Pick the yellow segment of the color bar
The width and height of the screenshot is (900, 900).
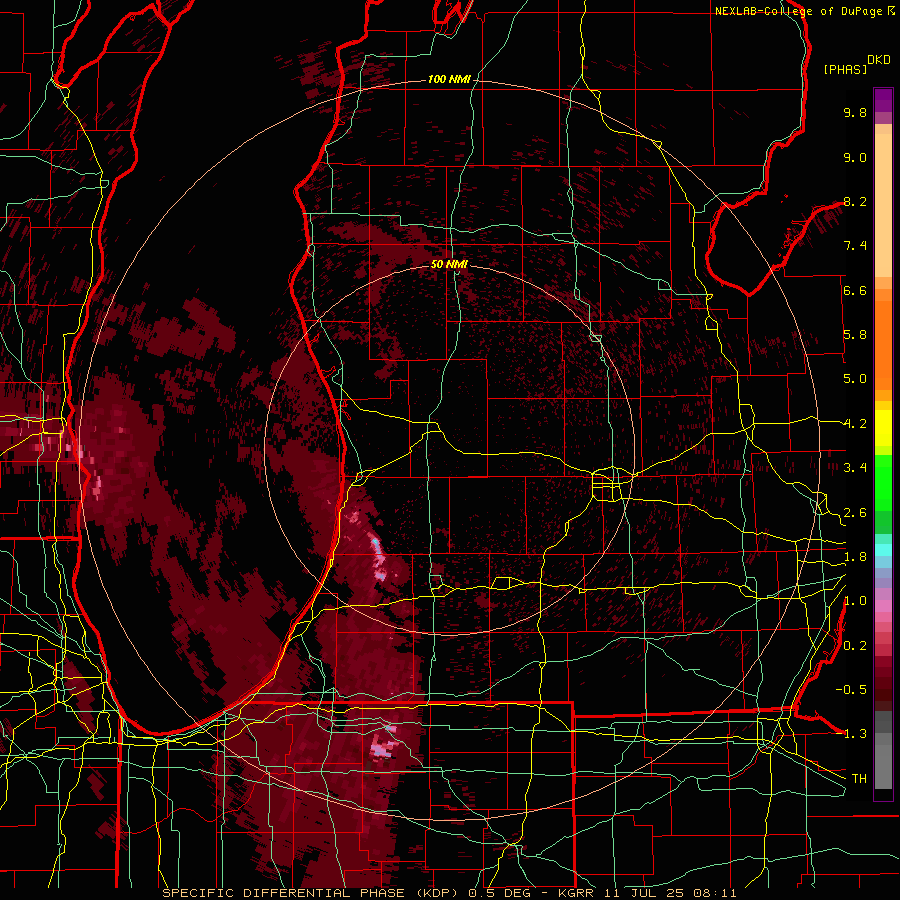pos(883,428)
